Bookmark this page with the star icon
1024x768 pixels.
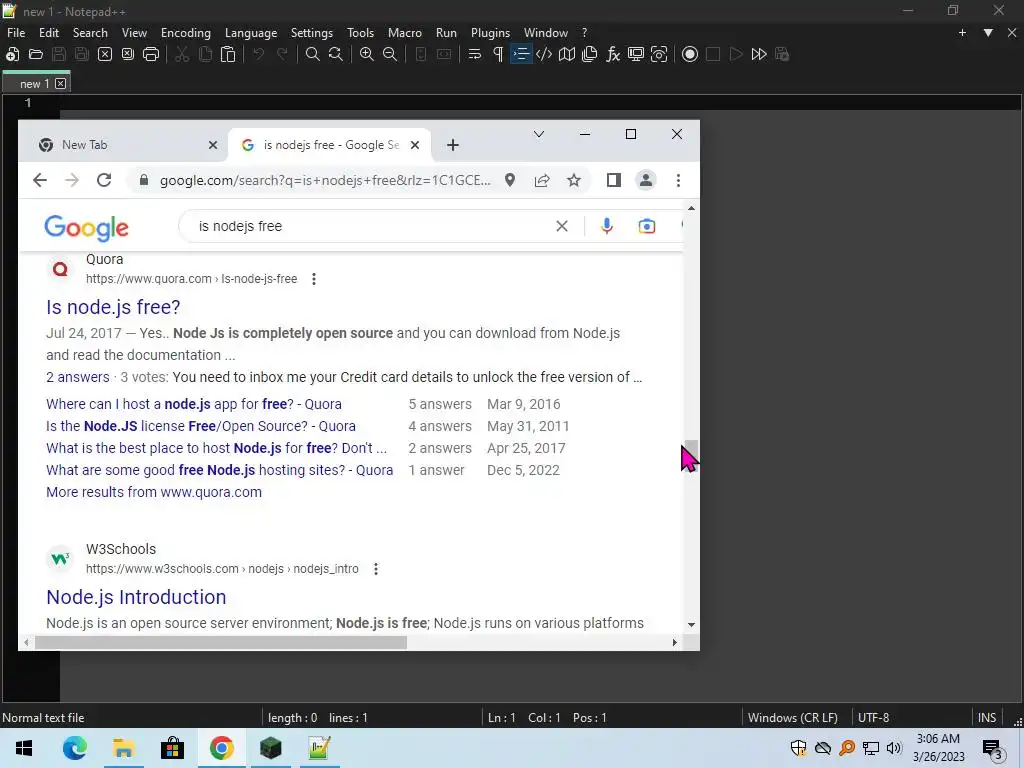[x=573, y=180]
